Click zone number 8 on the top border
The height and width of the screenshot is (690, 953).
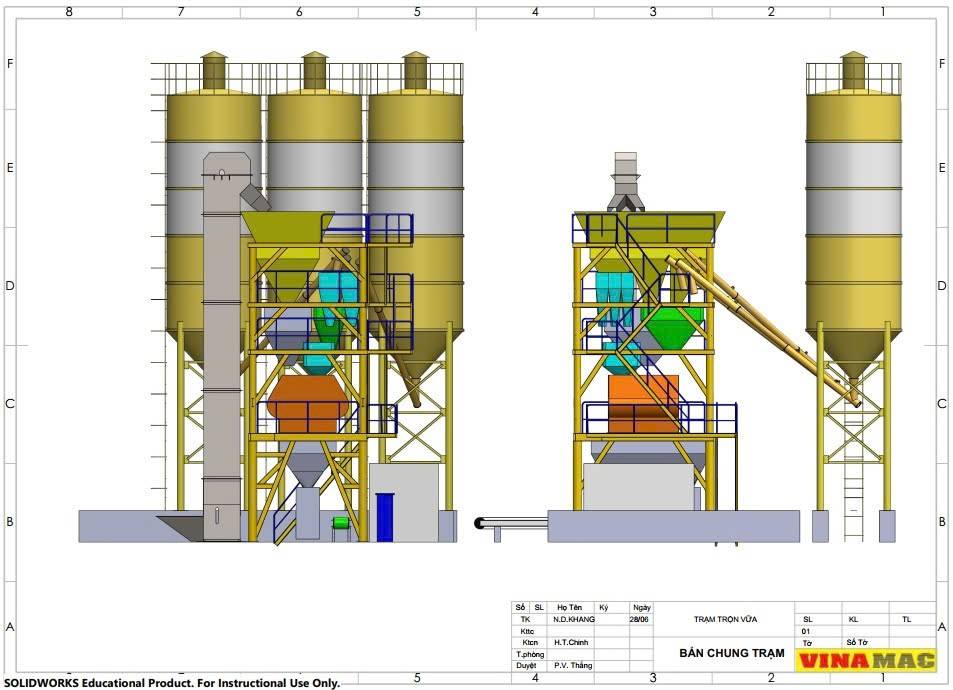(68, 12)
